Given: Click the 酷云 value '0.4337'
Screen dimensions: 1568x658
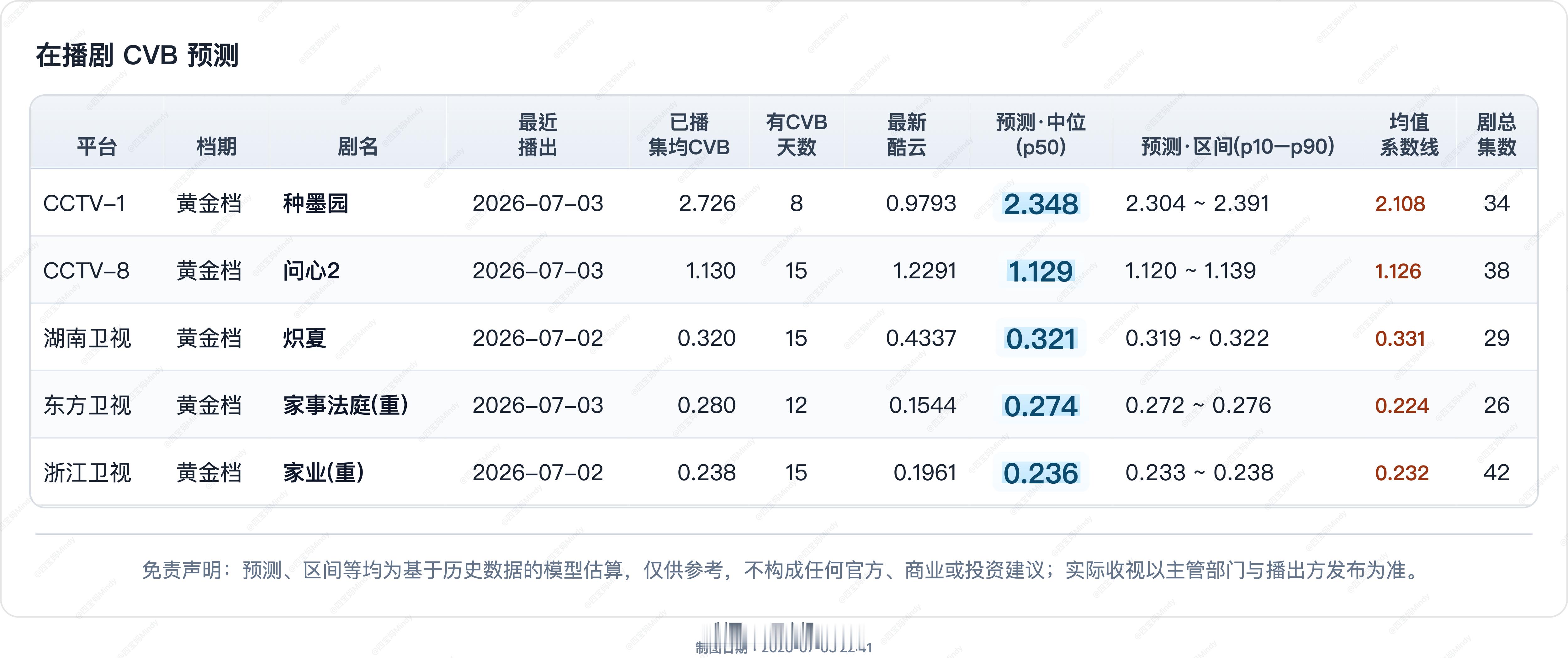Looking at the screenshot, I should [x=921, y=338].
